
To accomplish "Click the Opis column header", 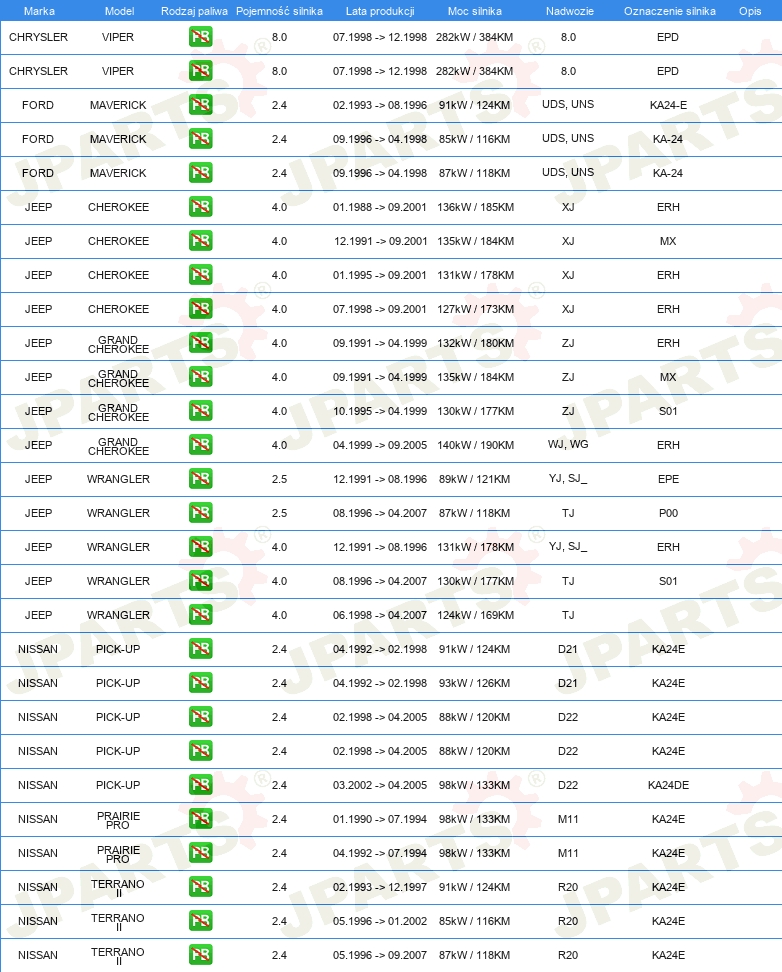I will point(750,11).
